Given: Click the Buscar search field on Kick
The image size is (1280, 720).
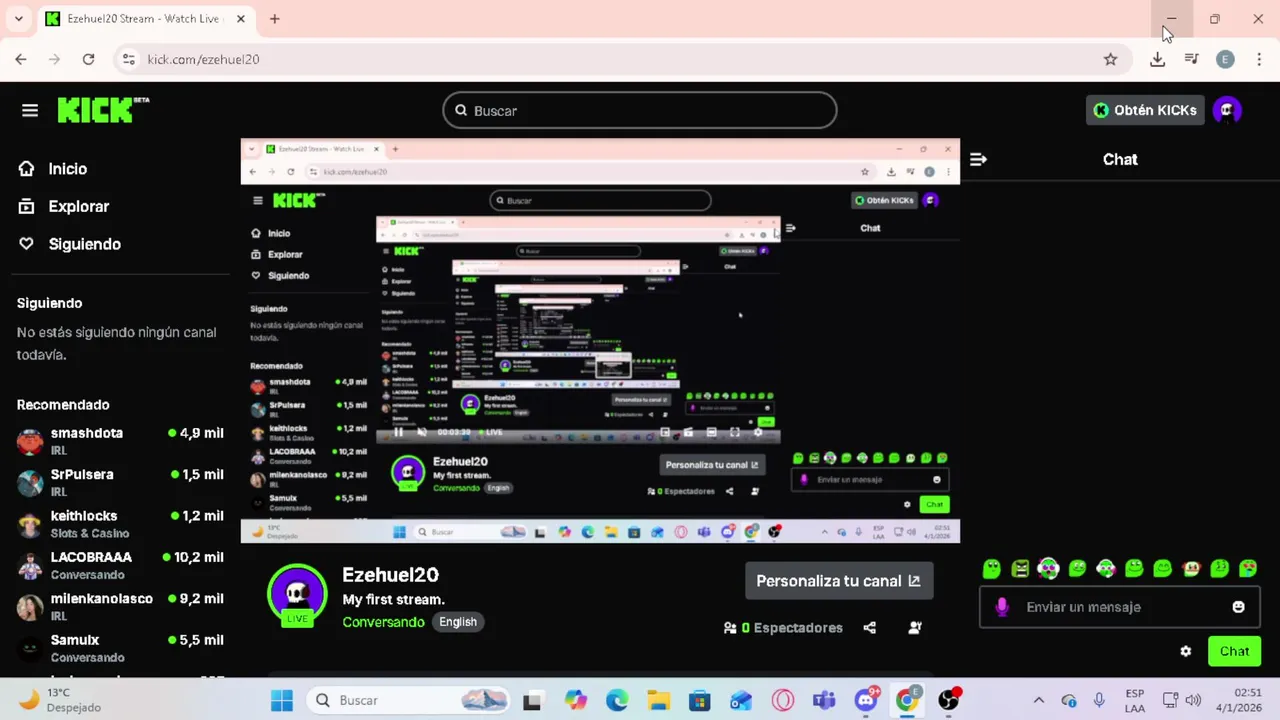Looking at the screenshot, I should click(640, 110).
